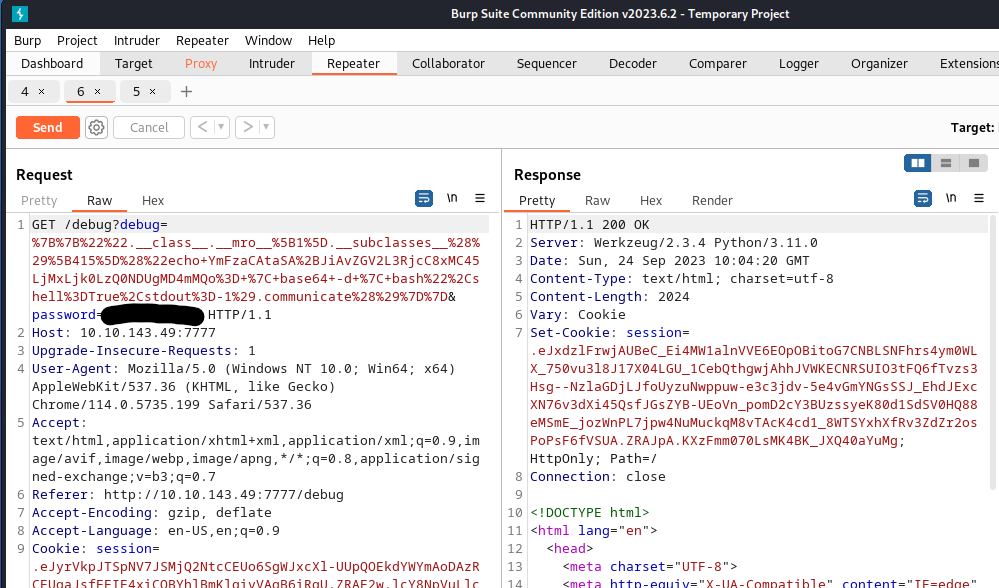
Task: Click the Content-Length 2024 header line
Action: 610,297
